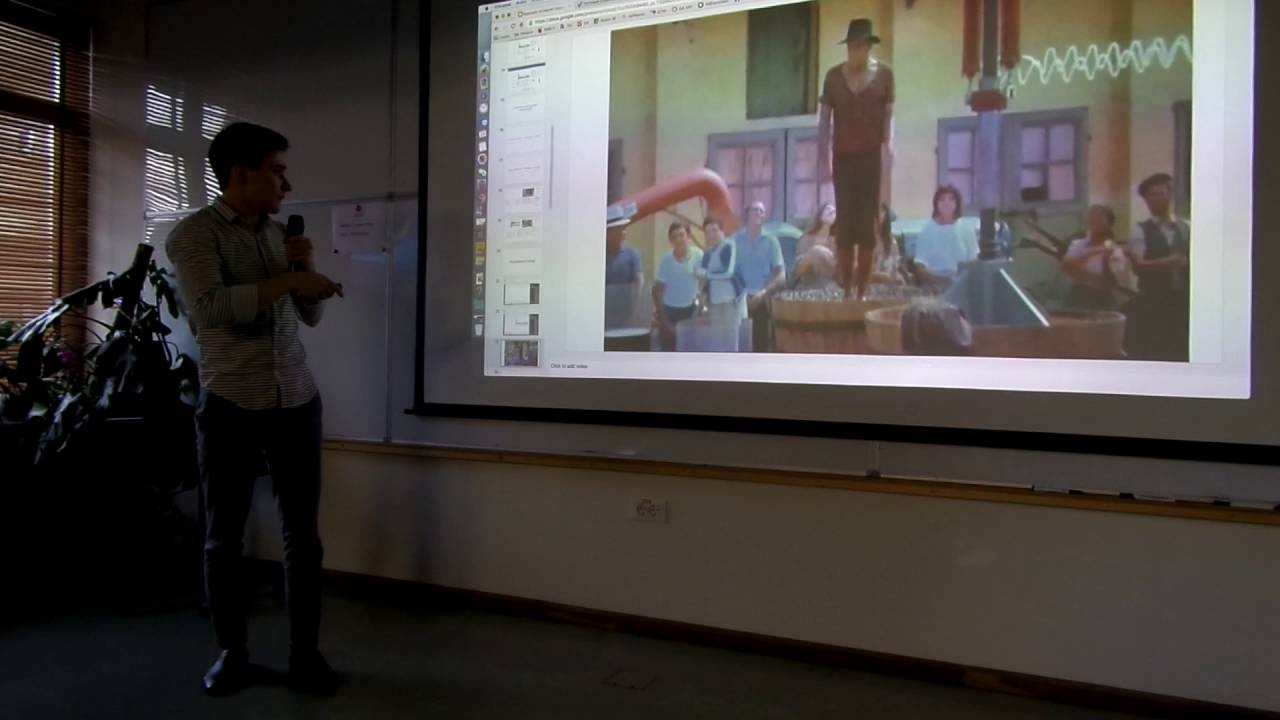
Task: Select the topmost visible slide thumbnail in filmstrip
Action: pos(526,49)
